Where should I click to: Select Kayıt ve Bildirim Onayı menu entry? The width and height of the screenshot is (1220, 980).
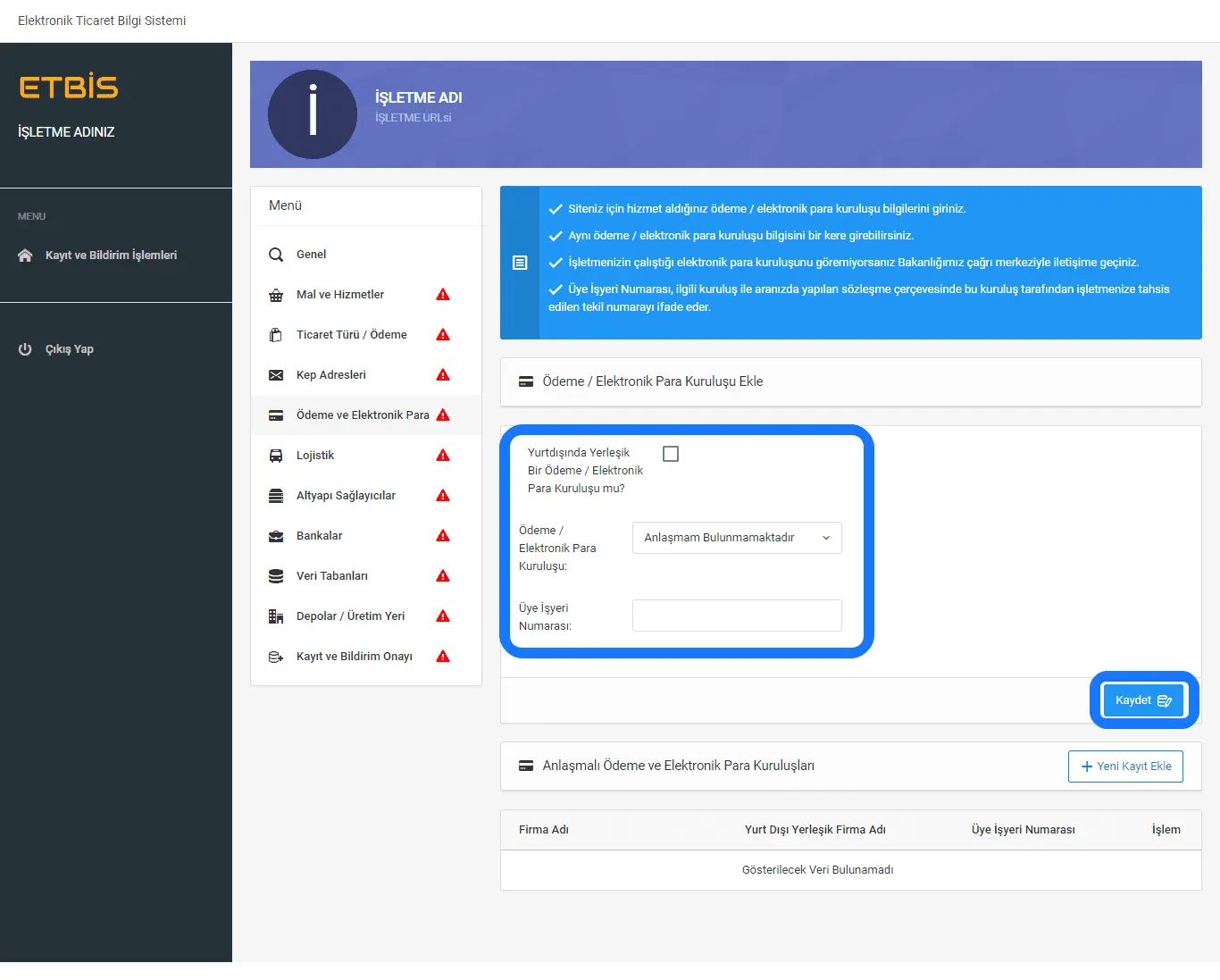click(x=354, y=657)
